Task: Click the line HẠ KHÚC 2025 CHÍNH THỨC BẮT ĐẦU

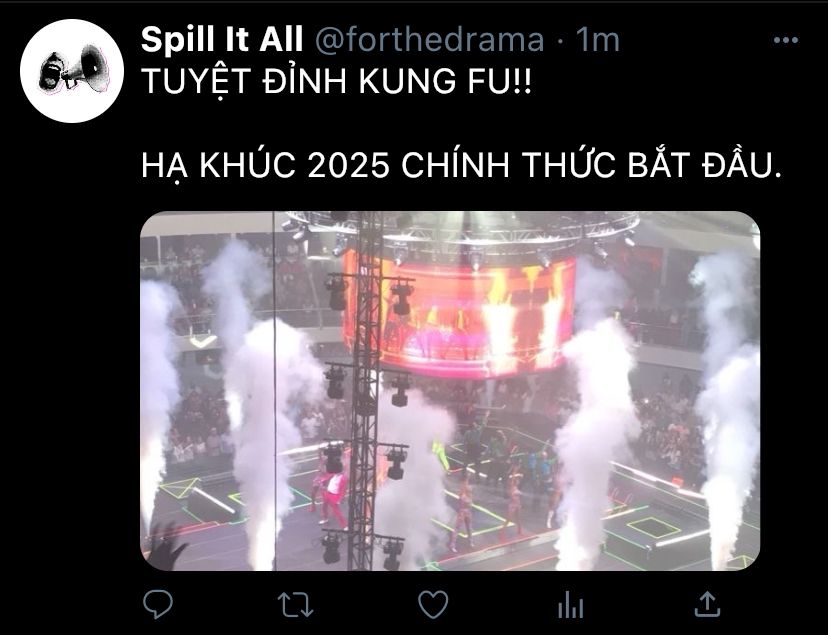Action: coord(460,165)
